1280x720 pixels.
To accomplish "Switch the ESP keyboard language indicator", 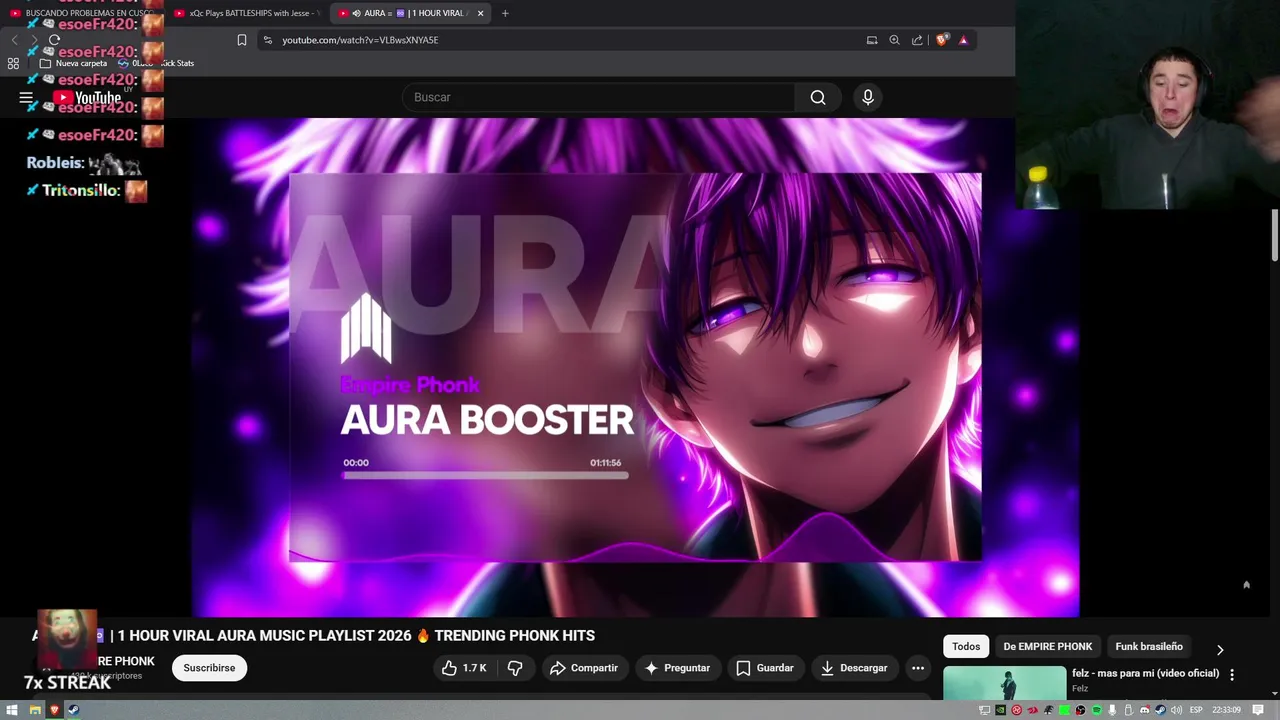I will (x=1196, y=710).
